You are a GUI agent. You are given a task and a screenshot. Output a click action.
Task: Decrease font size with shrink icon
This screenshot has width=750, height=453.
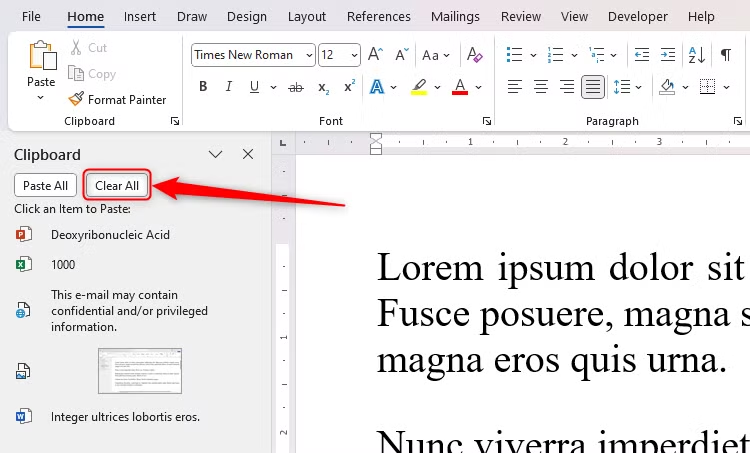pos(402,54)
